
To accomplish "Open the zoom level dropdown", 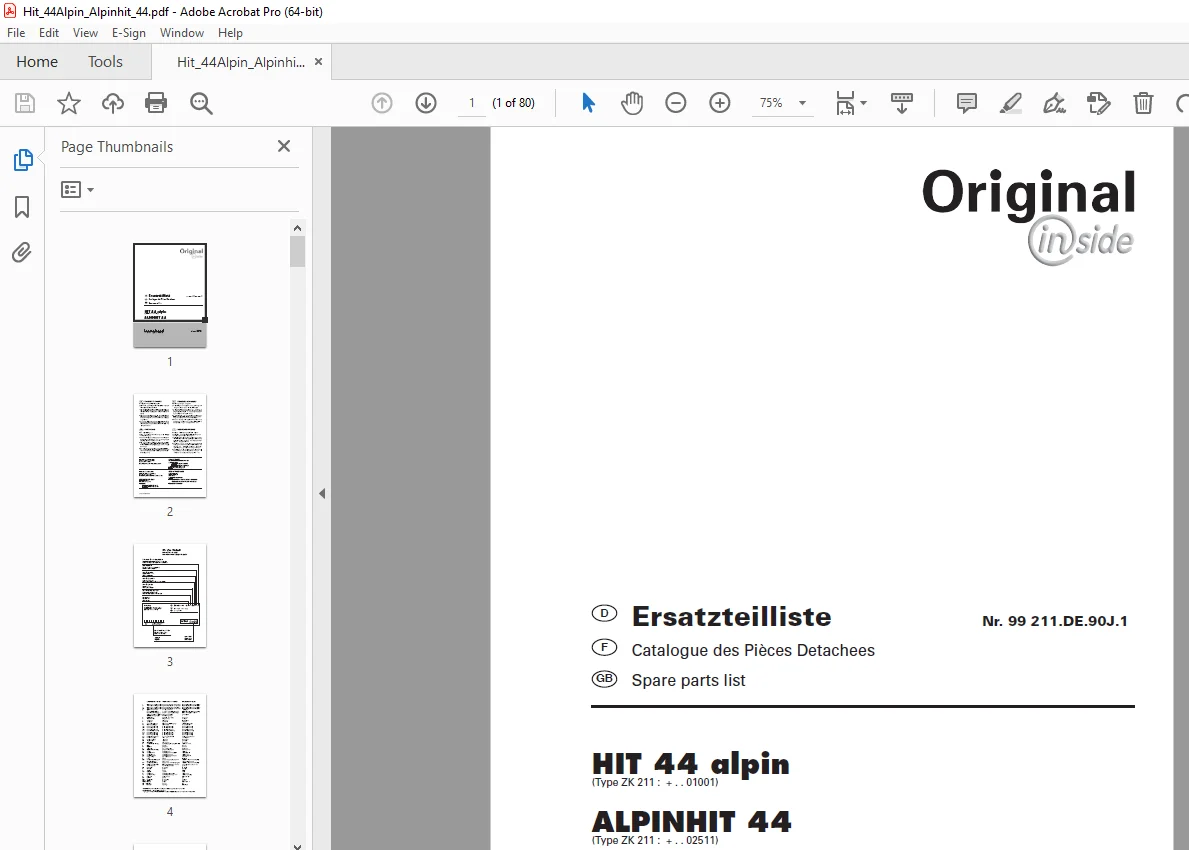I will click(802, 103).
